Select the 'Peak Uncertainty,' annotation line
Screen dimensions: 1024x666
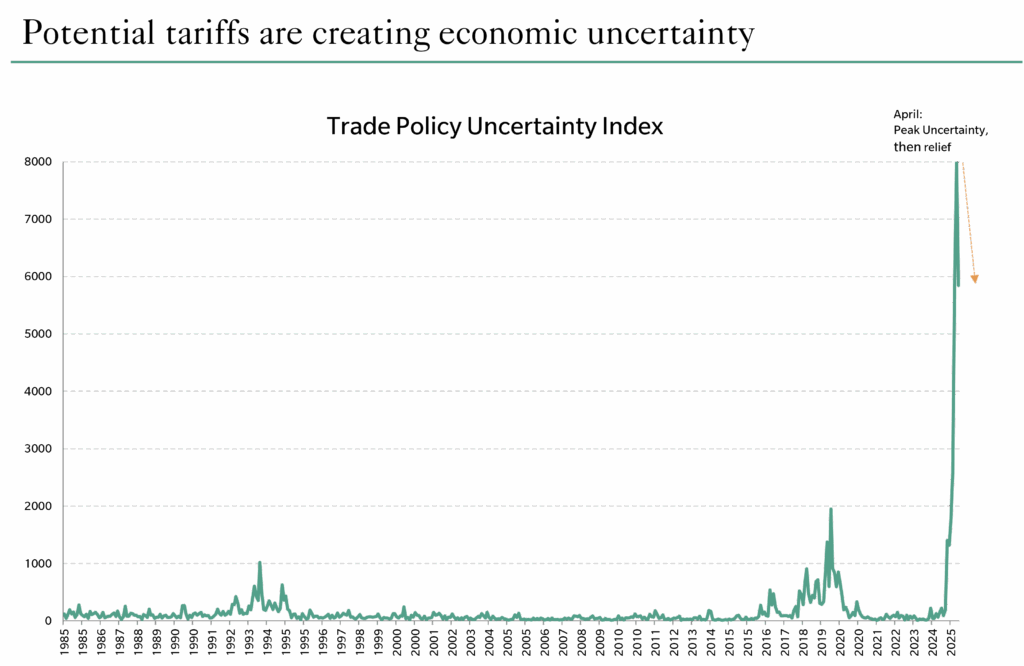(x=940, y=130)
